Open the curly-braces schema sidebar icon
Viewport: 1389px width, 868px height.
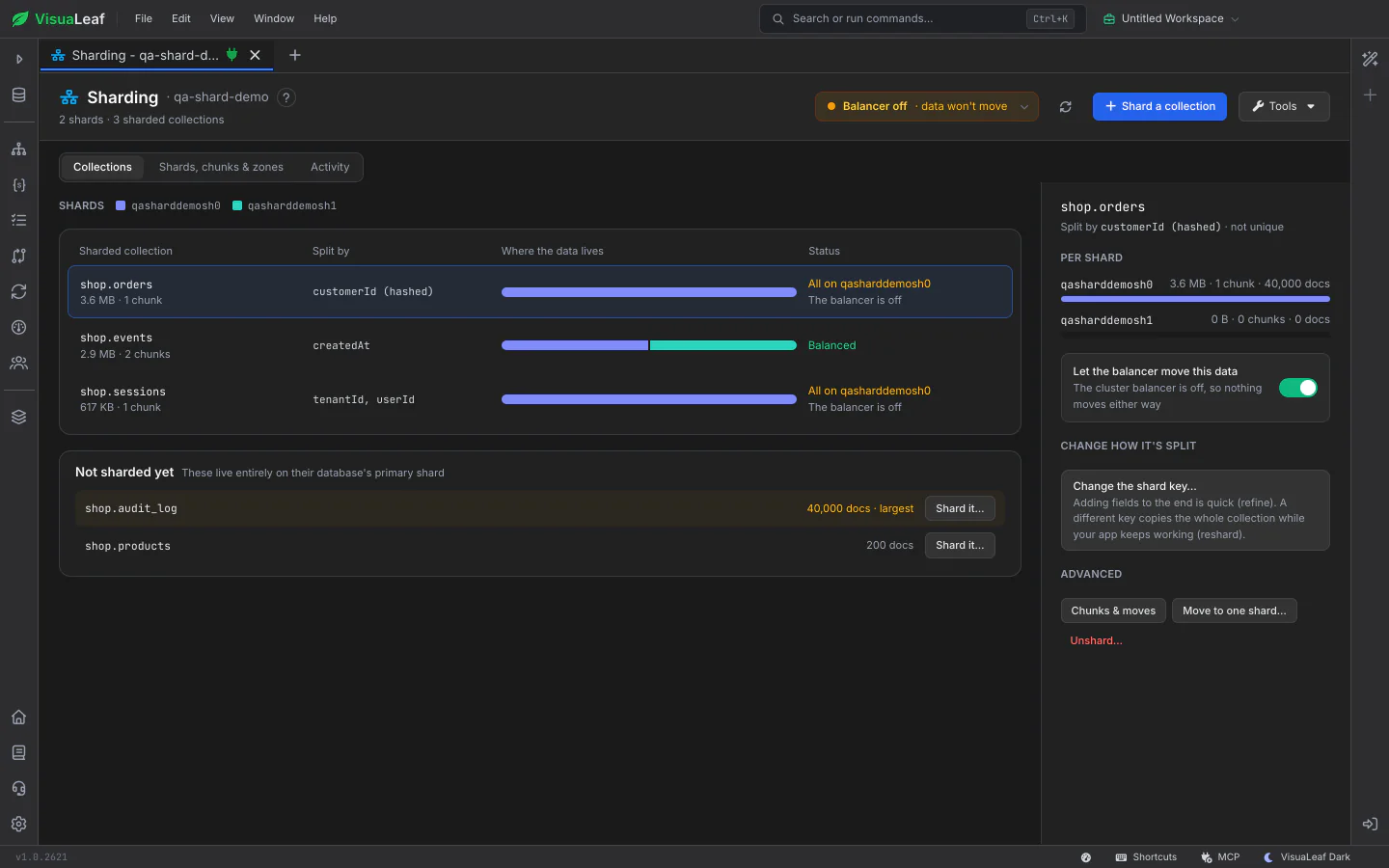18,184
